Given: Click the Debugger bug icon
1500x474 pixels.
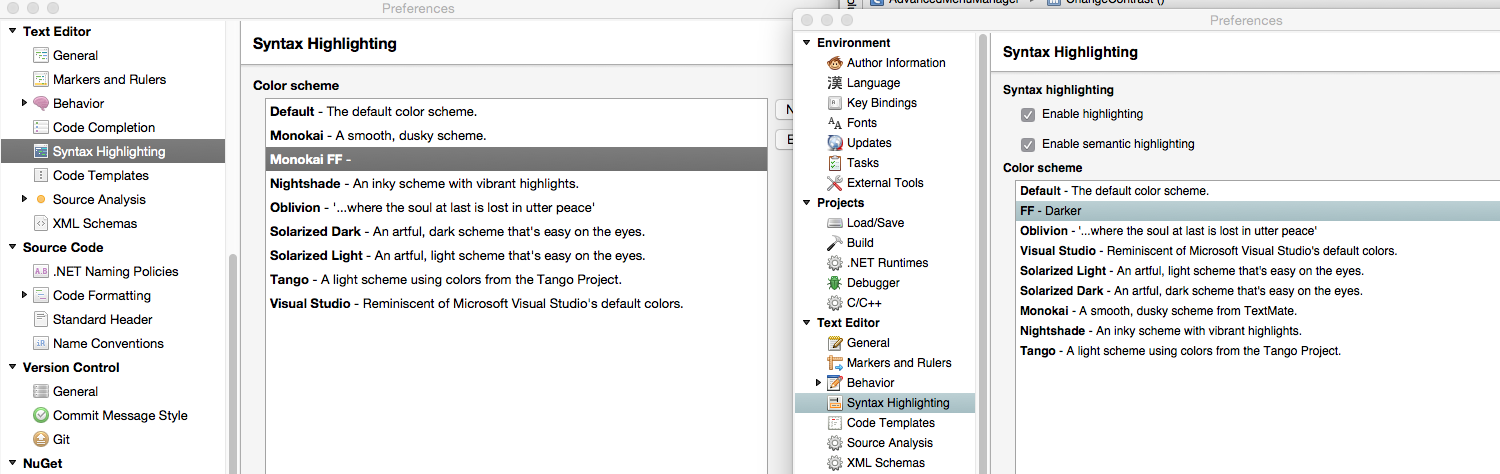Looking at the screenshot, I should point(835,283).
